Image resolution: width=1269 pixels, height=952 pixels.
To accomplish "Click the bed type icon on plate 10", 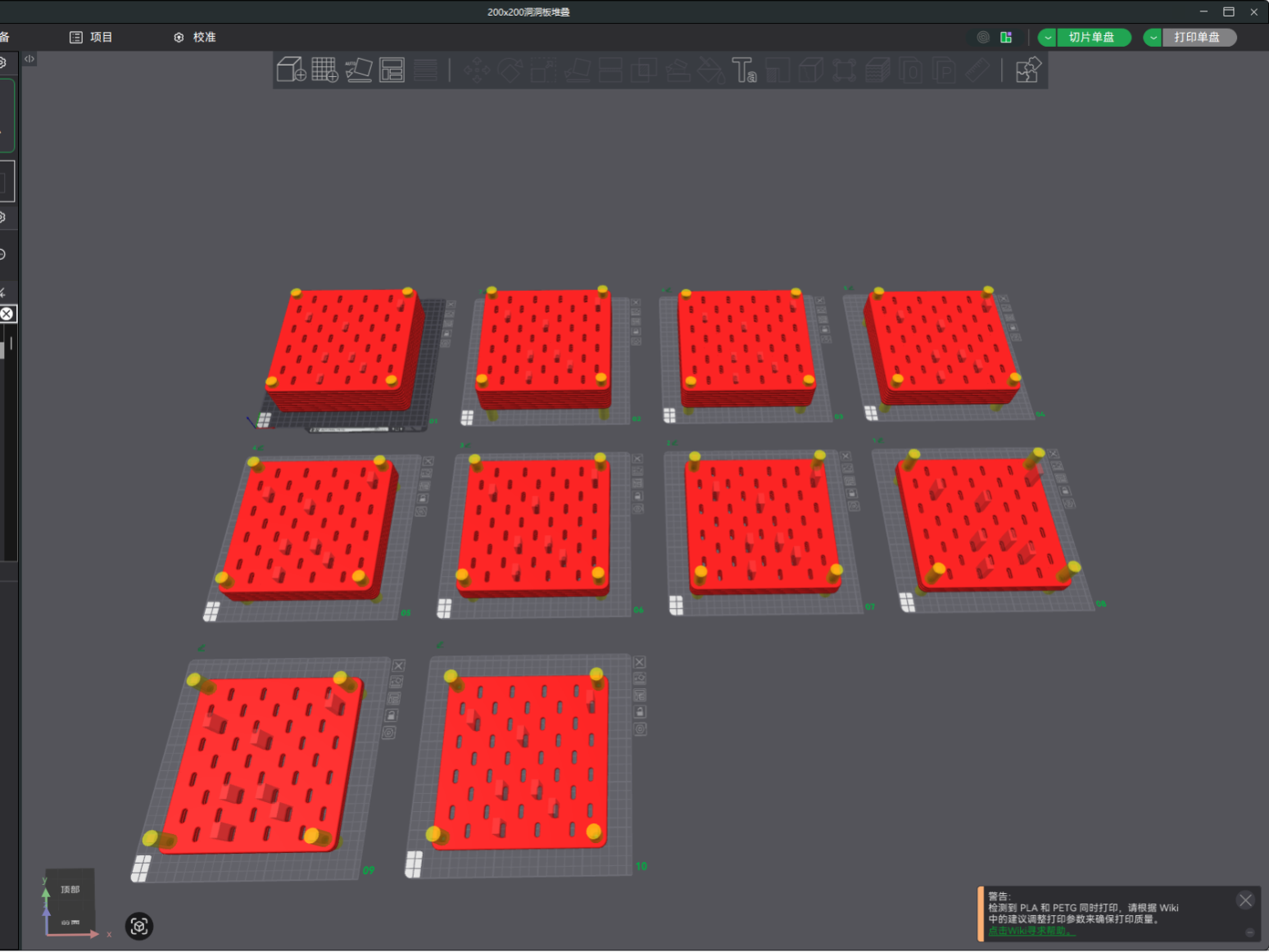I will coord(414,864).
